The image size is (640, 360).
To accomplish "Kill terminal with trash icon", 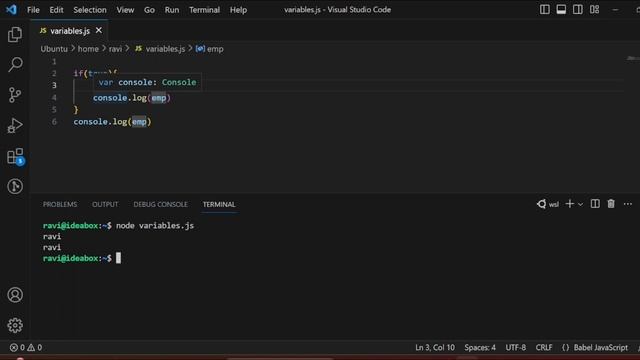I will [611, 204].
